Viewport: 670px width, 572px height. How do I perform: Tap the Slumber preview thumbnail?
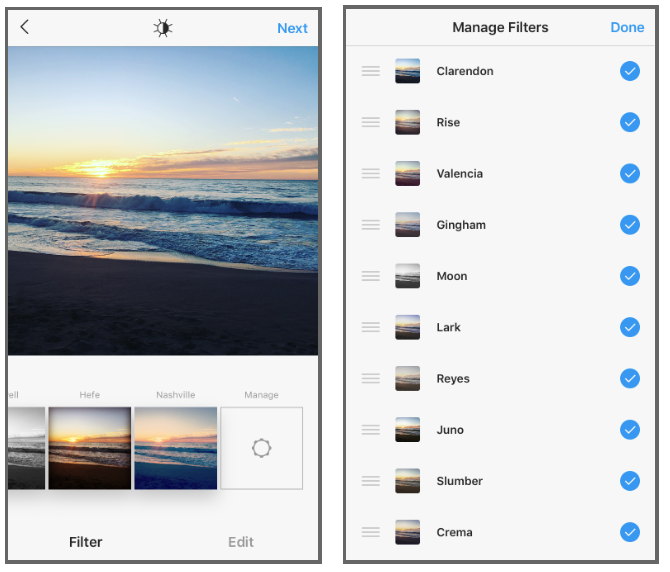pos(407,481)
